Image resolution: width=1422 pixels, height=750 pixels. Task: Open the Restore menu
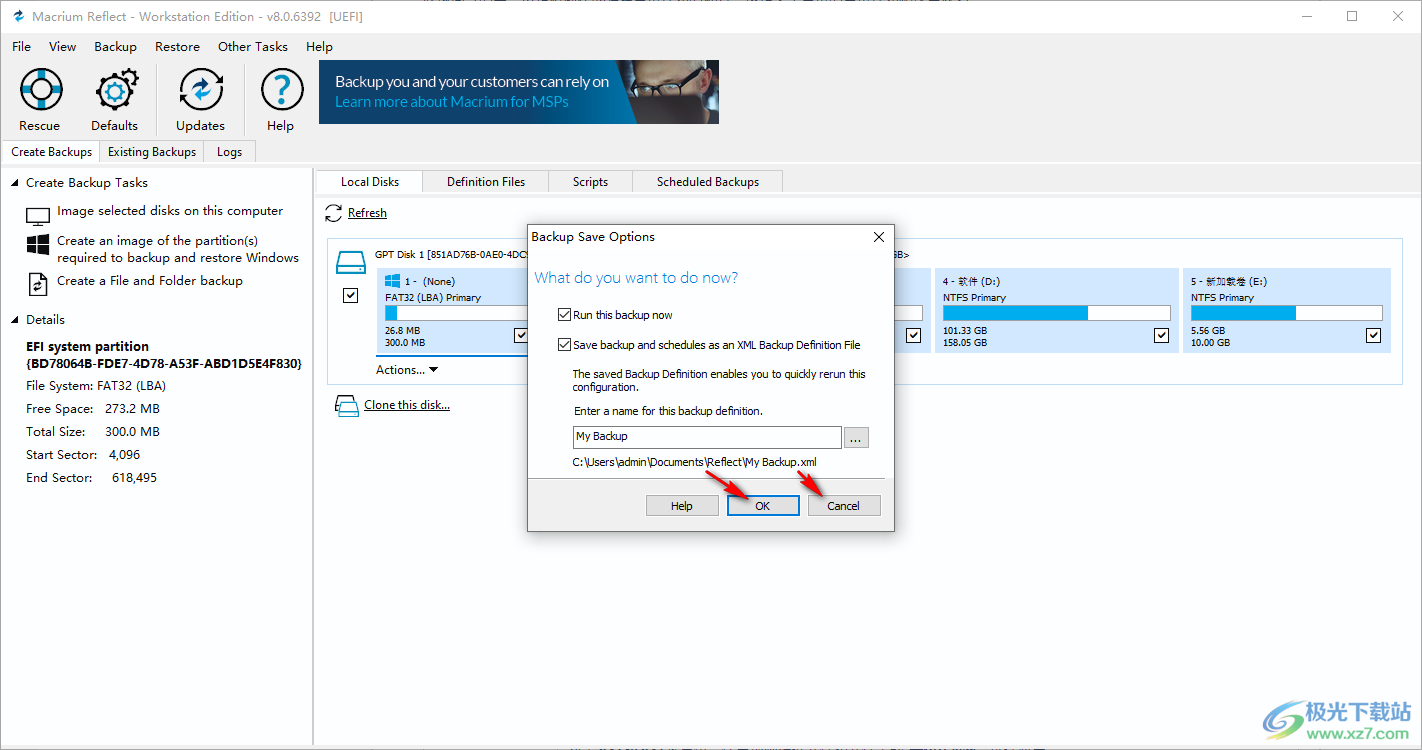[177, 47]
